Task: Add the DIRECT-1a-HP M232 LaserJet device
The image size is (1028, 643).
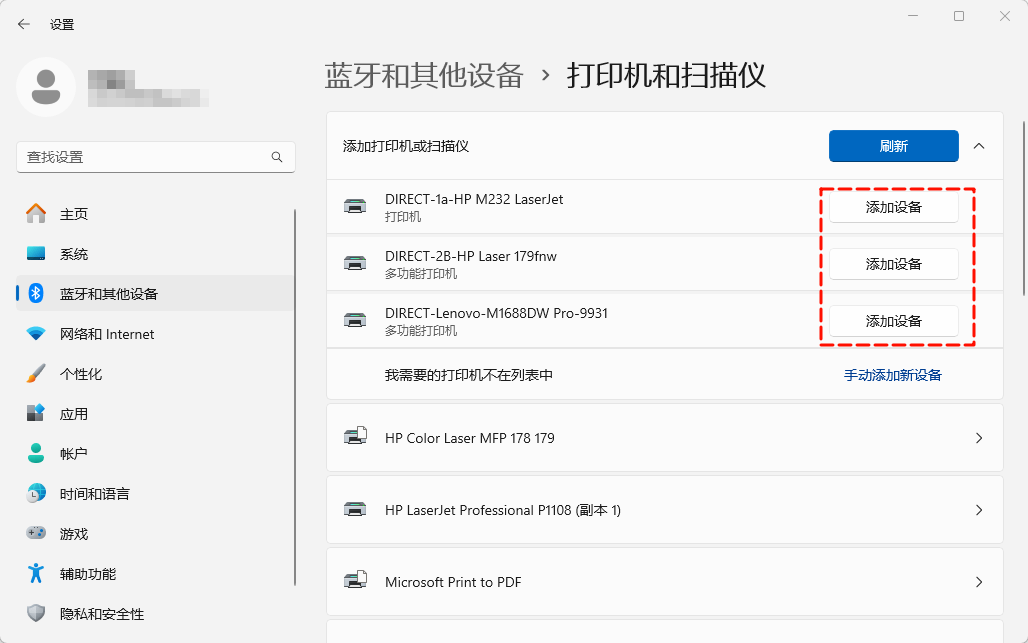Action: [x=893, y=207]
